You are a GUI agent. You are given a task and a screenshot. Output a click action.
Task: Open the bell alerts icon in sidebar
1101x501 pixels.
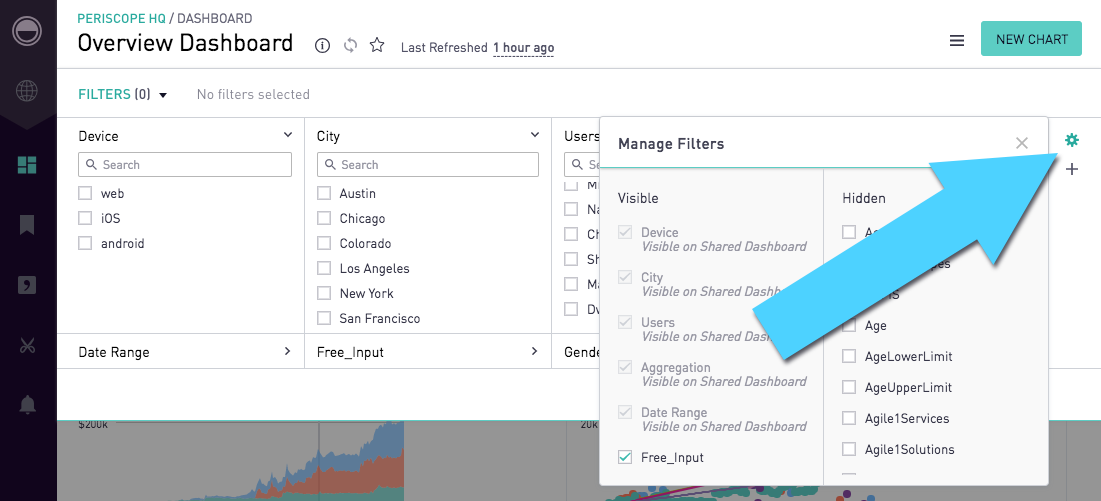click(x=27, y=405)
